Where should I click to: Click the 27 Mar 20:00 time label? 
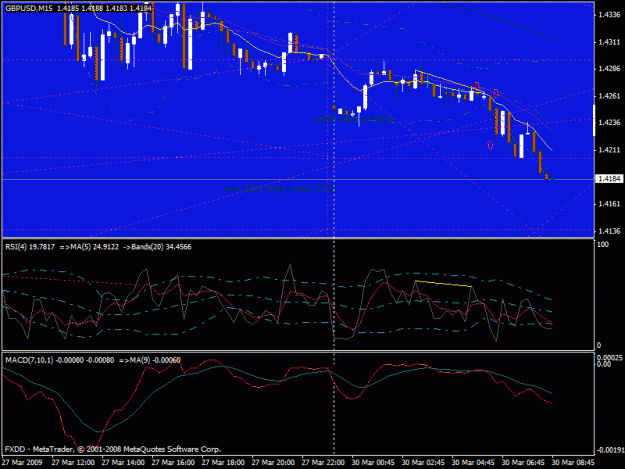273,463
